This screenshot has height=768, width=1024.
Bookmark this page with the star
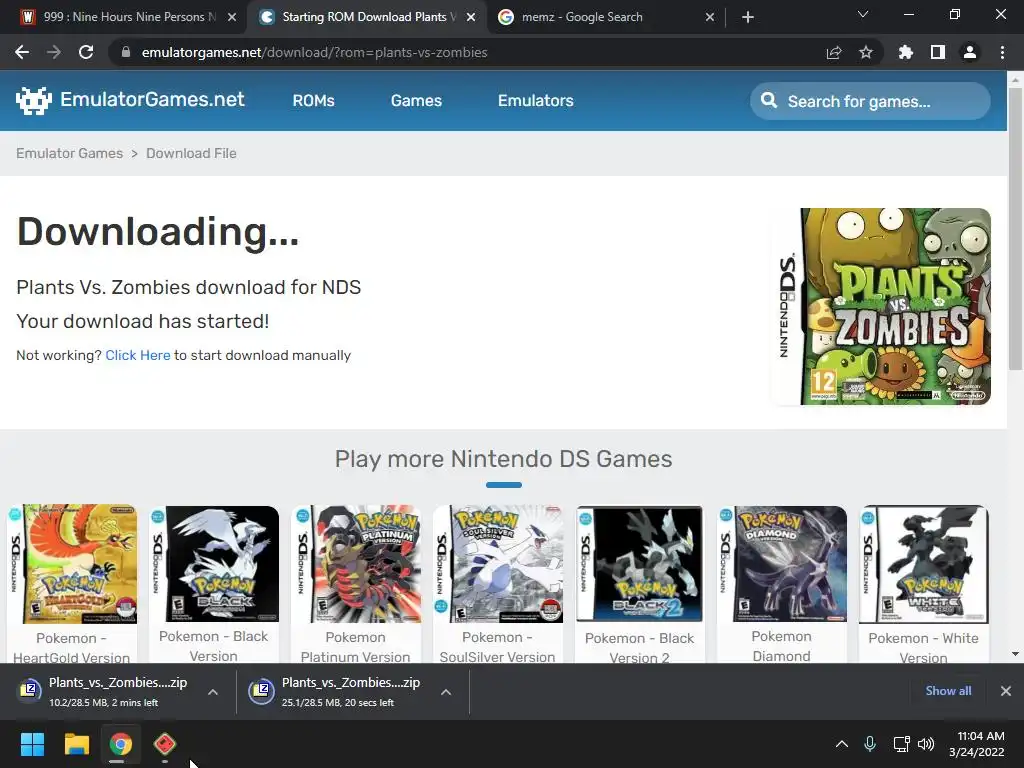click(866, 52)
